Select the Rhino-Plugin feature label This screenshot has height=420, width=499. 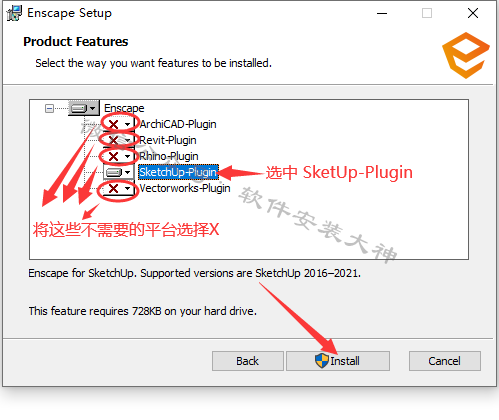coord(169,156)
